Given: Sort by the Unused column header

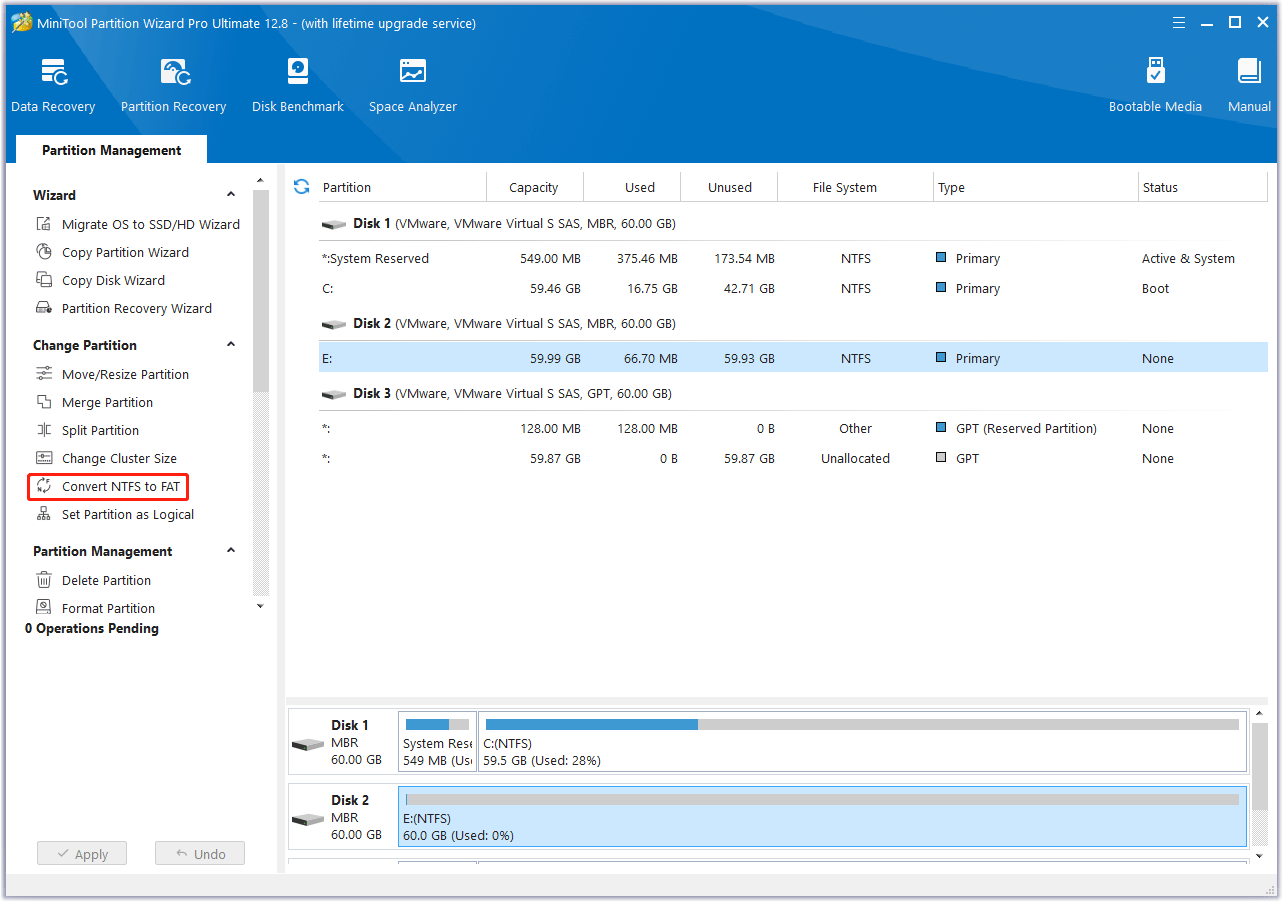Looking at the screenshot, I should (x=730, y=187).
